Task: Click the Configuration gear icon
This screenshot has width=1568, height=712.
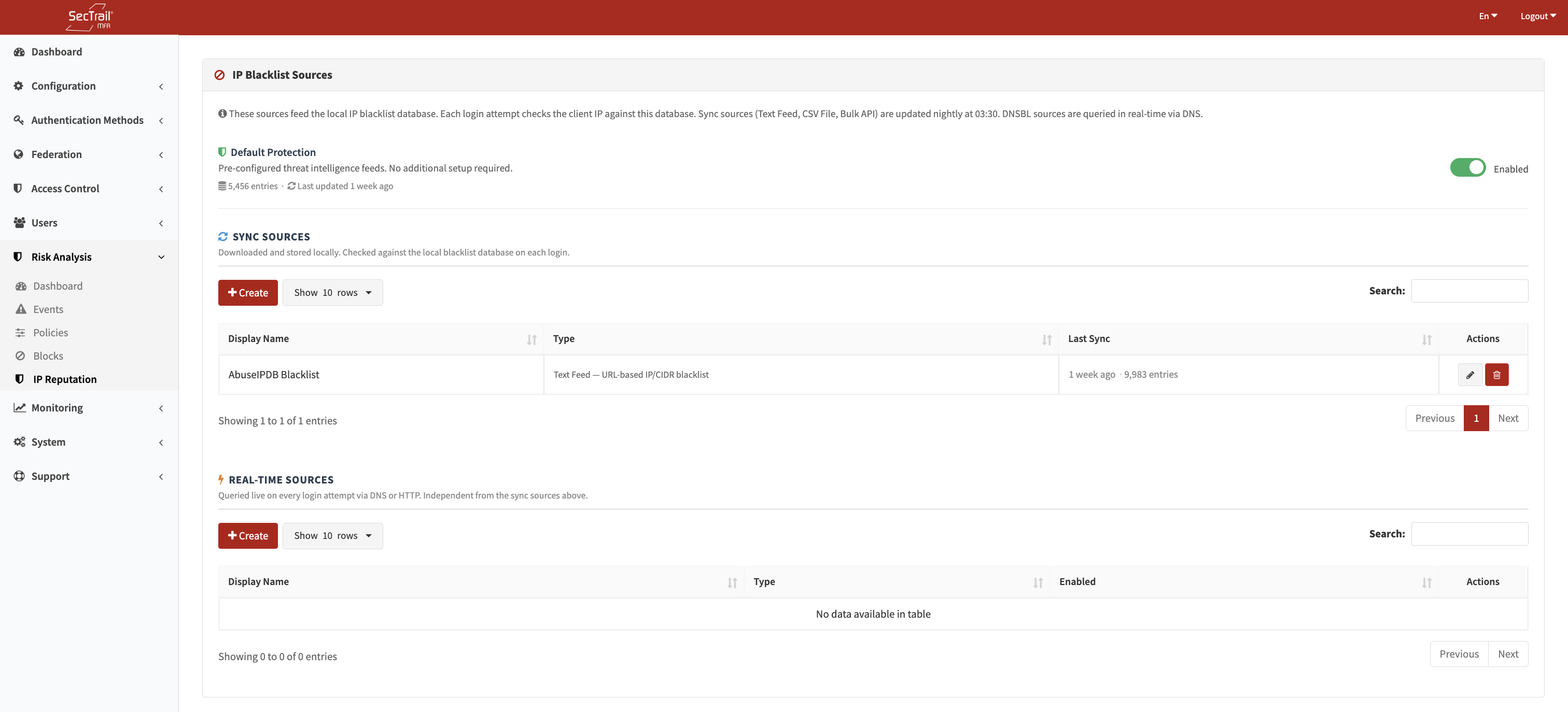Action: tap(18, 86)
